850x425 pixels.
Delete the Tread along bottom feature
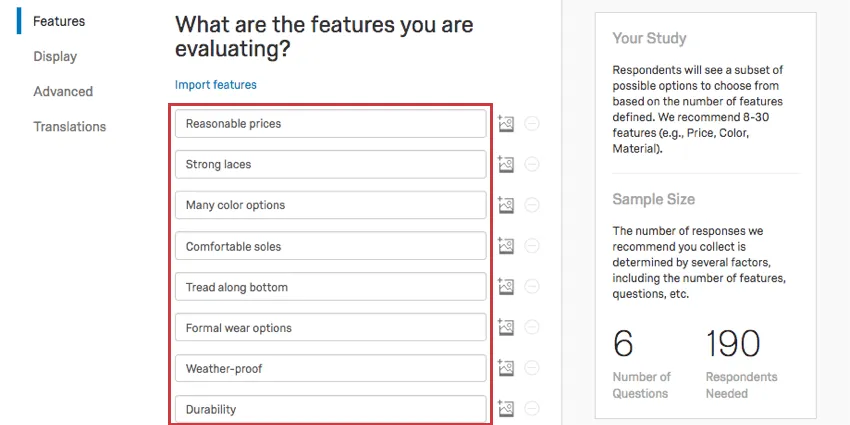pos(532,287)
